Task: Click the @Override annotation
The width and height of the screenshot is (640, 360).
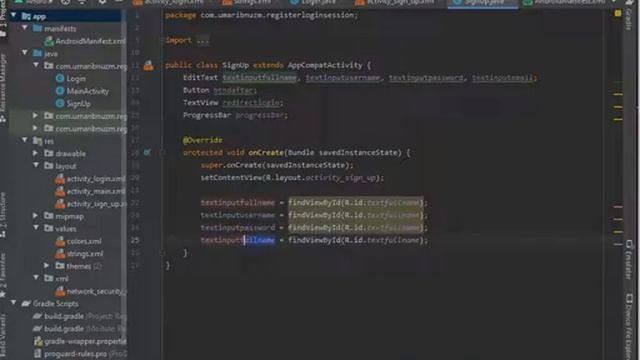Action: pos(202,140)
